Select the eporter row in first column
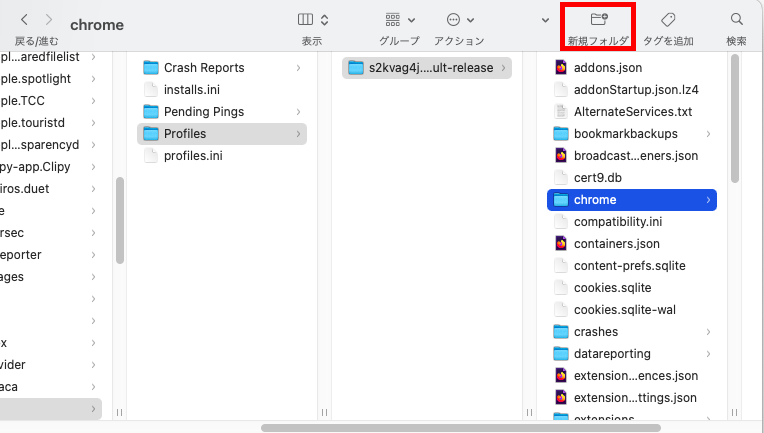This screenshot has height=433, width=764. coord(51,255)
